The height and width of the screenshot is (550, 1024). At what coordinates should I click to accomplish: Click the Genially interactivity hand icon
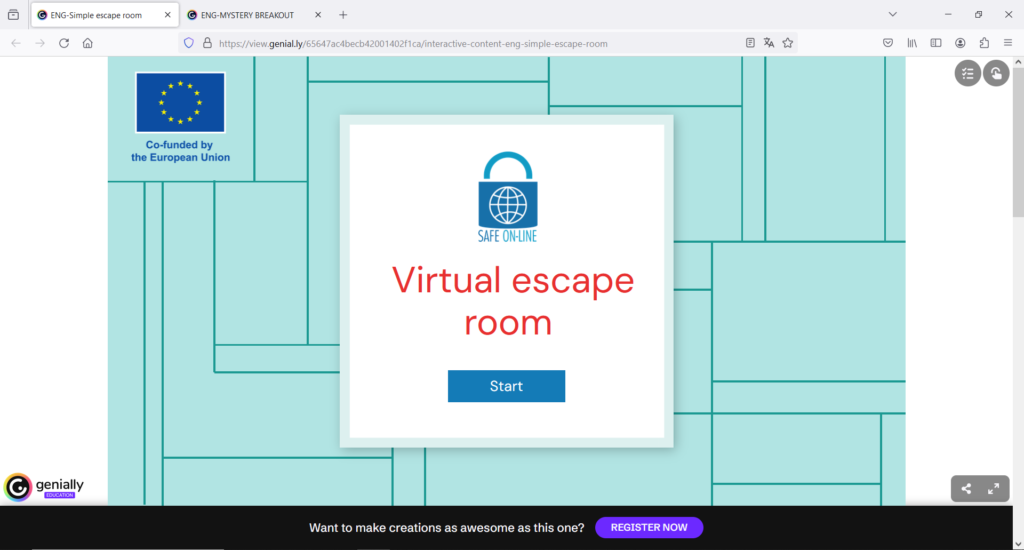[996, 73]
